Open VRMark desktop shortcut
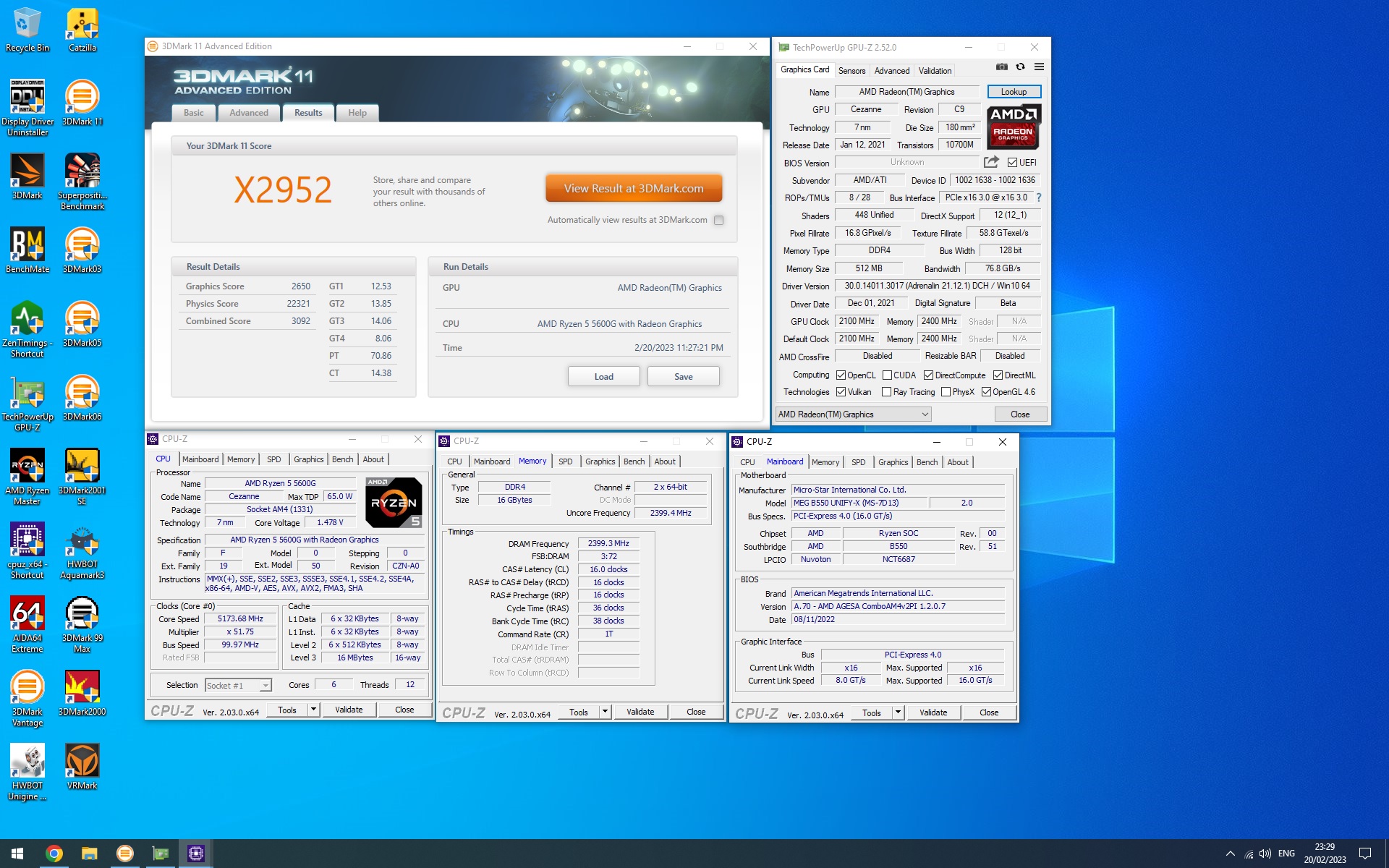 tap(82, 767)
